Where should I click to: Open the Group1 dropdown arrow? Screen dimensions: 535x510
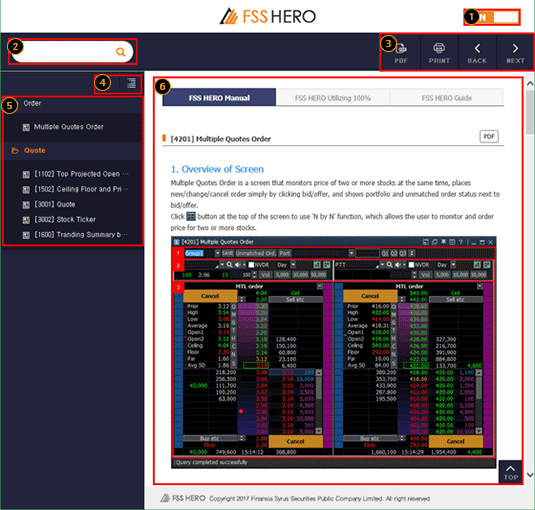217,253
